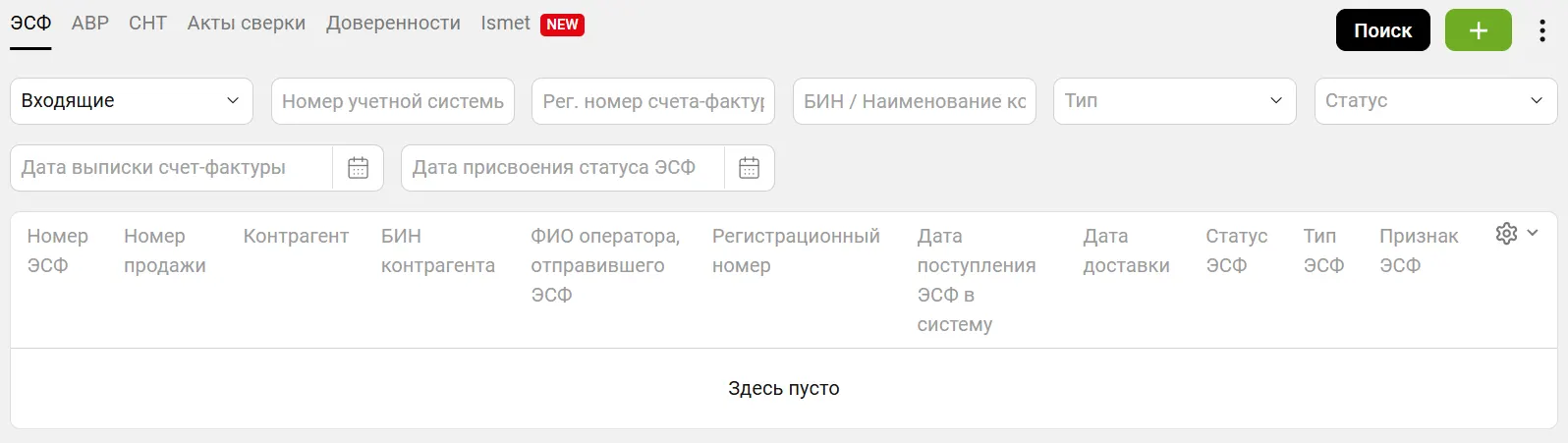This screenshot has width=1568, height=443.
Task: Open calendar for Дата присвоения статуса ЭСФ
Action: click(749, 168)
